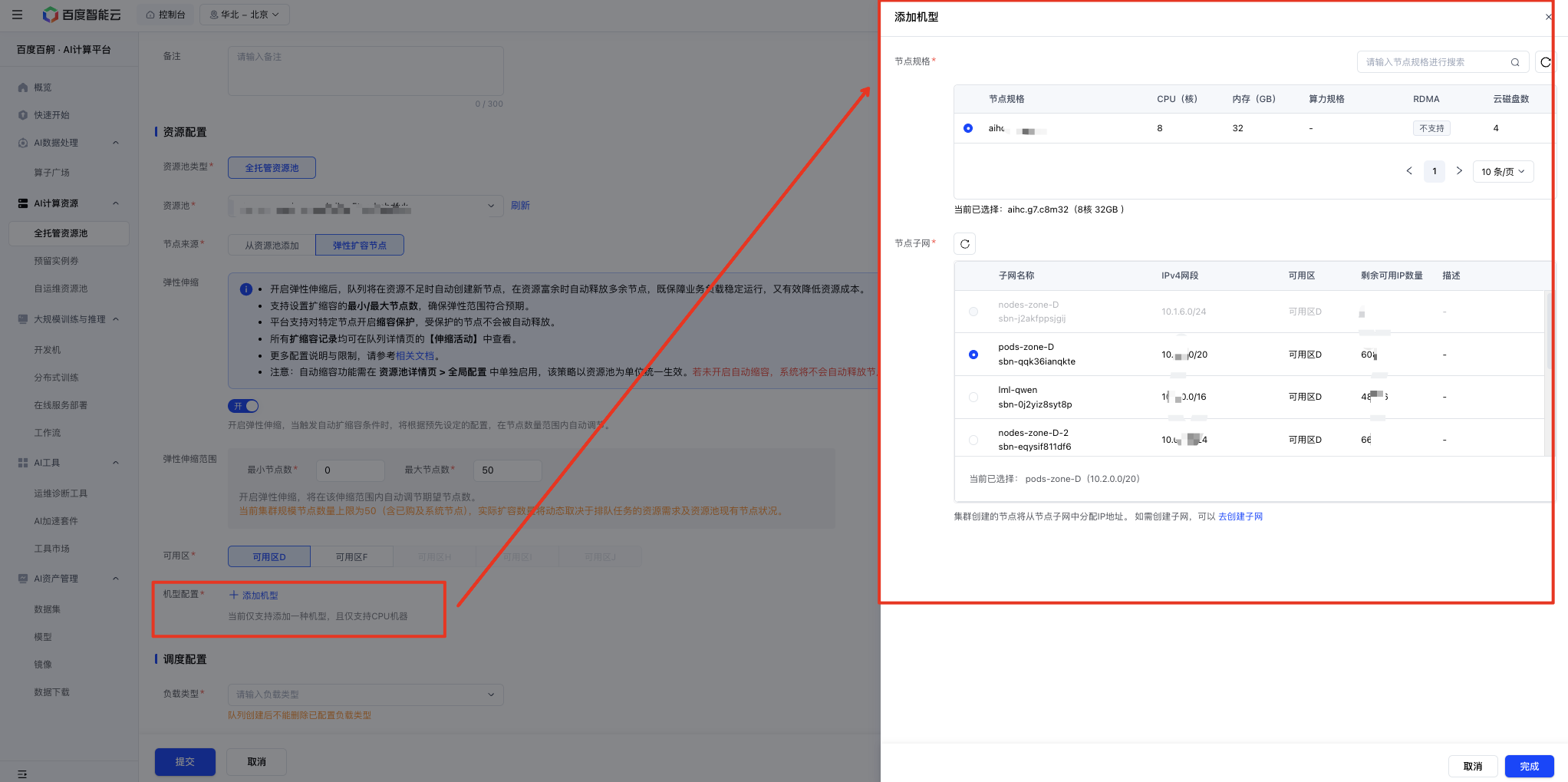This screenshot has width=1568, height=782.
Task: Click the 最小节点数 input field
Action: pyautogui.click(x=350, y=470)
